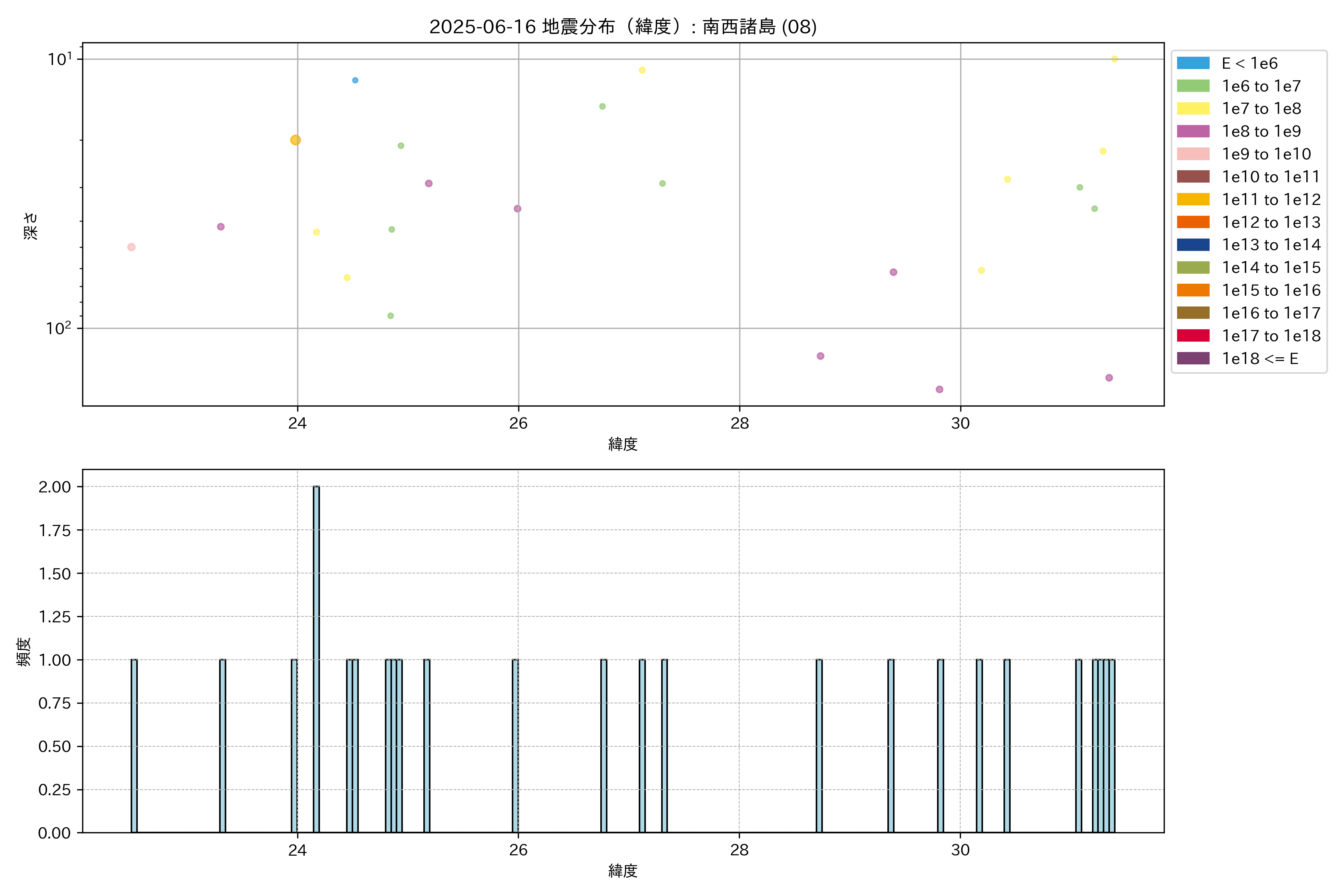Click the large orange scatter point near latitude 24

point(295,140)
